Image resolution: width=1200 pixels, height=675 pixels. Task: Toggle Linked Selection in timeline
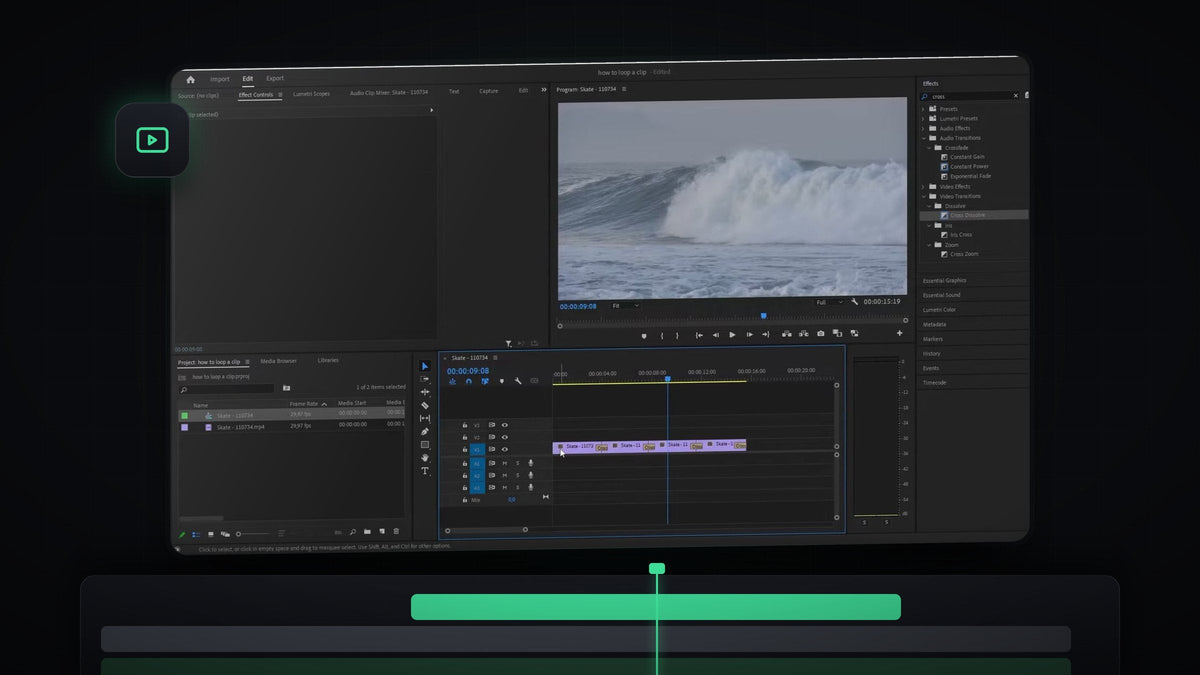485,381
